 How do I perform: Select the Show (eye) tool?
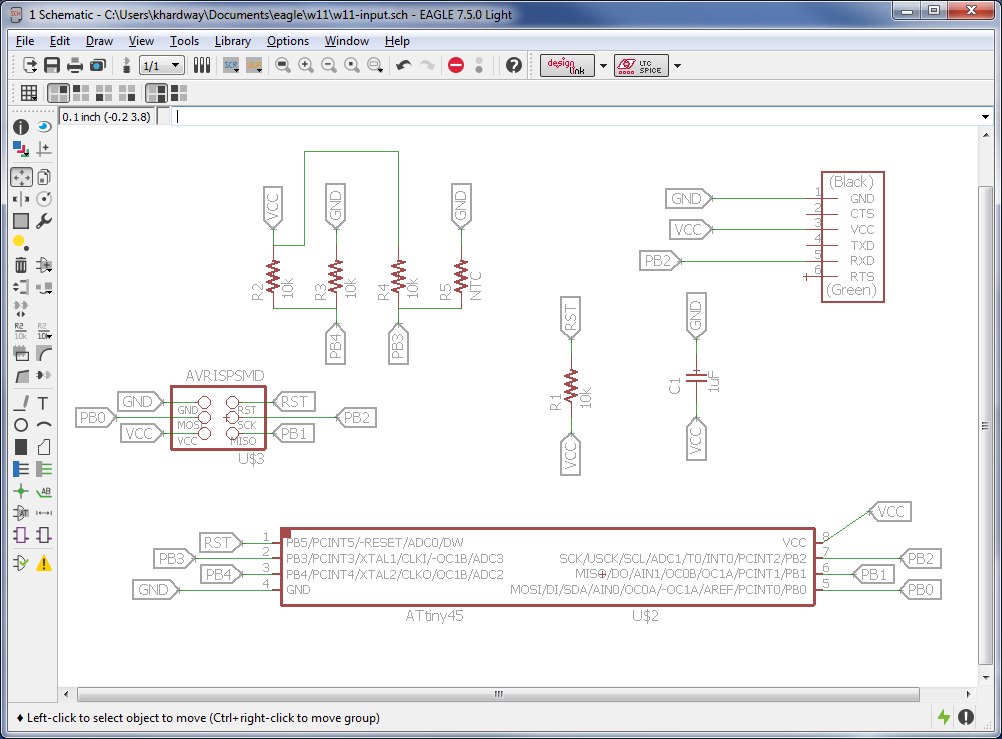(x=43, y=127)
